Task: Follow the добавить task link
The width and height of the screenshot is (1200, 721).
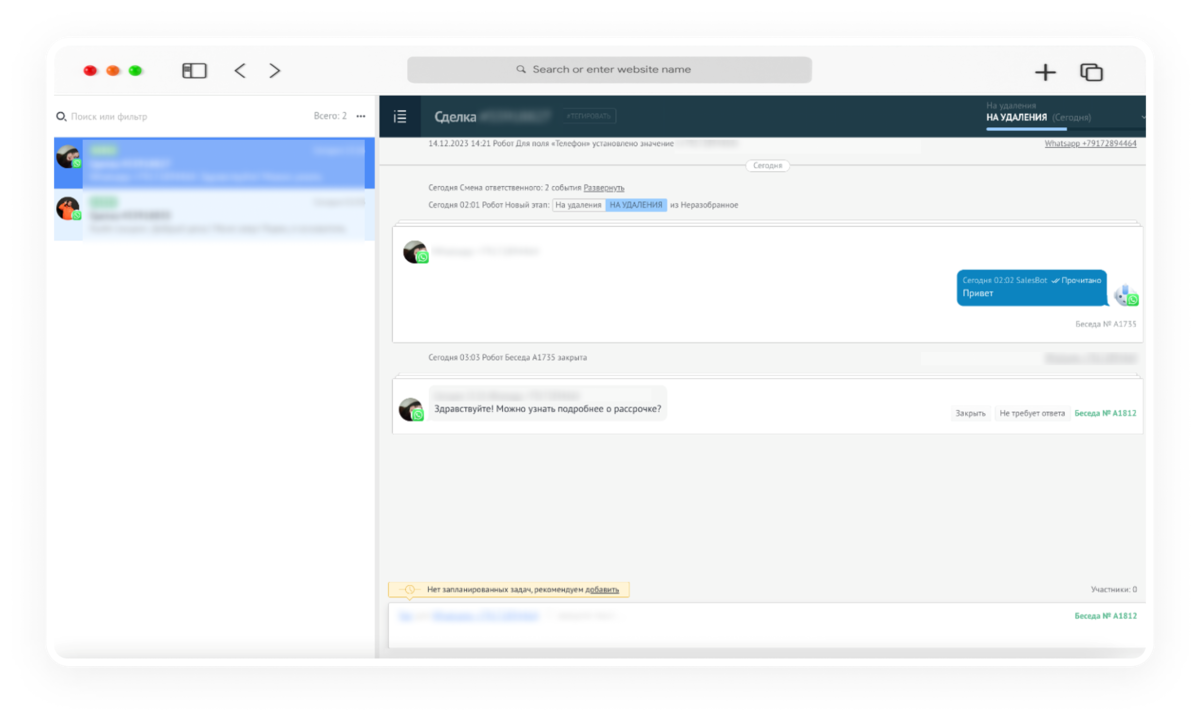Action: point(602,590)
